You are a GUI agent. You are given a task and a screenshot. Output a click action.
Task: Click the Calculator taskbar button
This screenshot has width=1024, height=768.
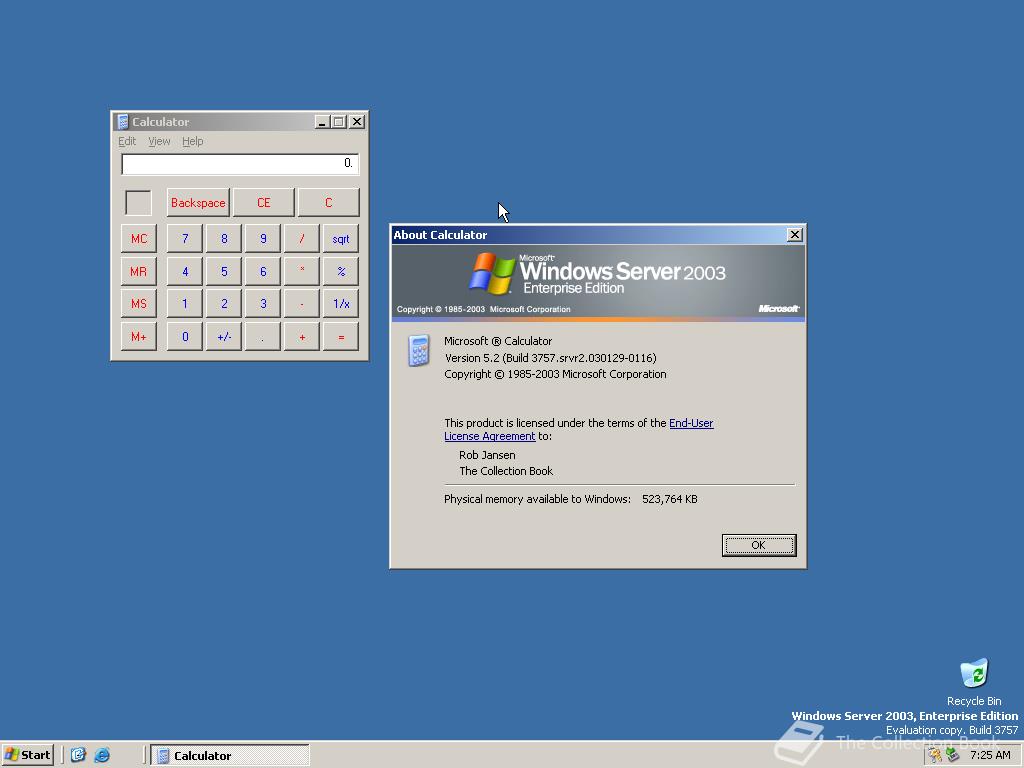[x=230, y=756]
